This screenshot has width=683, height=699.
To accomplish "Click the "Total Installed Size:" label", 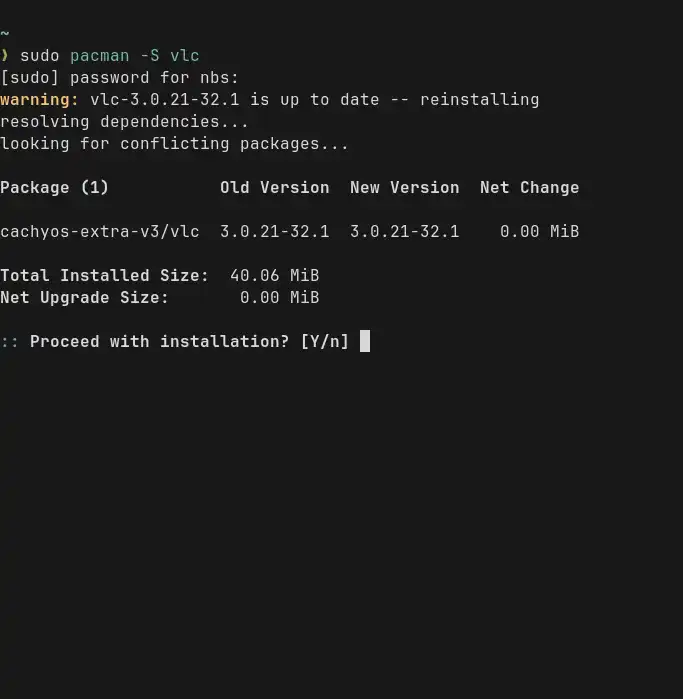I will click(x=104, y=276).
